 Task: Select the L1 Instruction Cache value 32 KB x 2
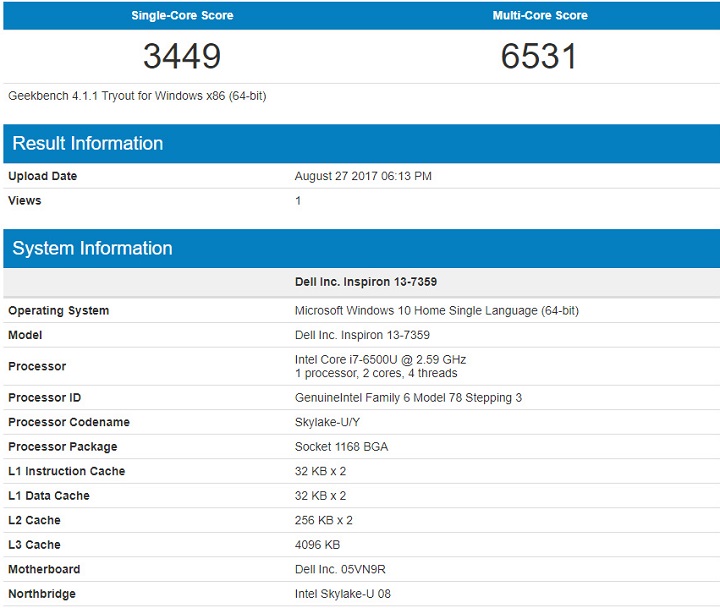[x=321, y=471]
